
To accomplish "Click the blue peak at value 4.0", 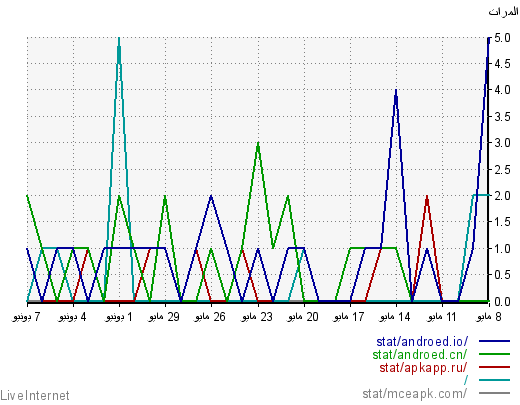I will (x=396, y=91).
